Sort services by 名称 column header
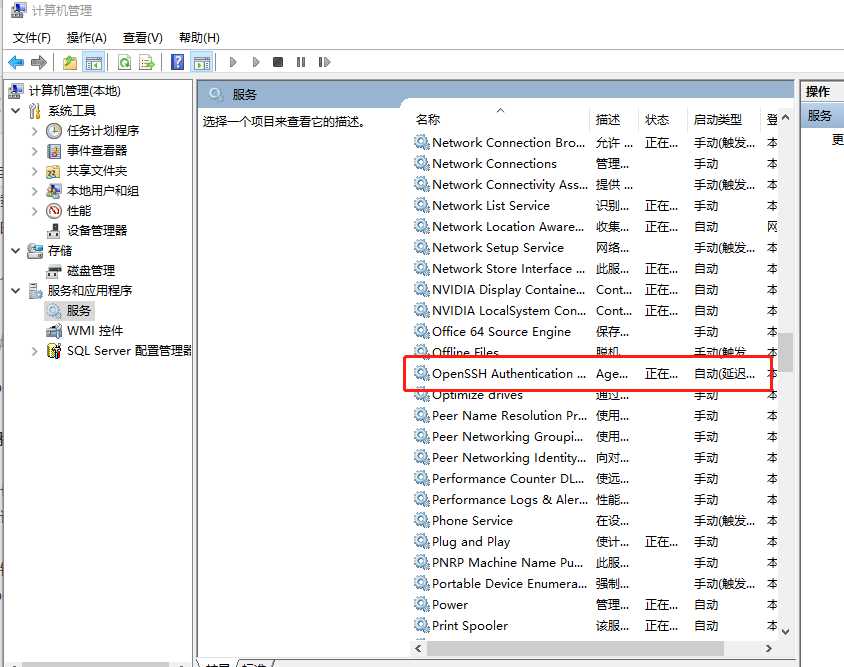 [428, 119]
